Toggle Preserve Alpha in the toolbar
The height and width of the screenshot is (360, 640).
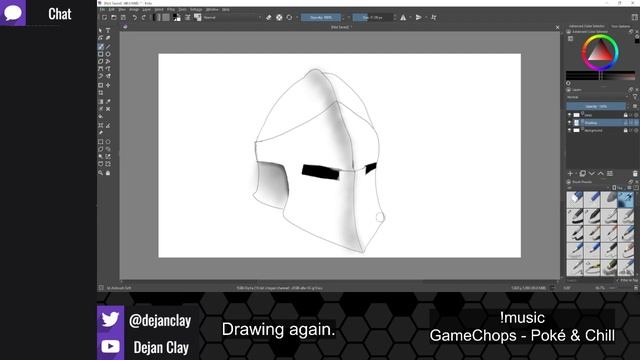coord(279,18)
